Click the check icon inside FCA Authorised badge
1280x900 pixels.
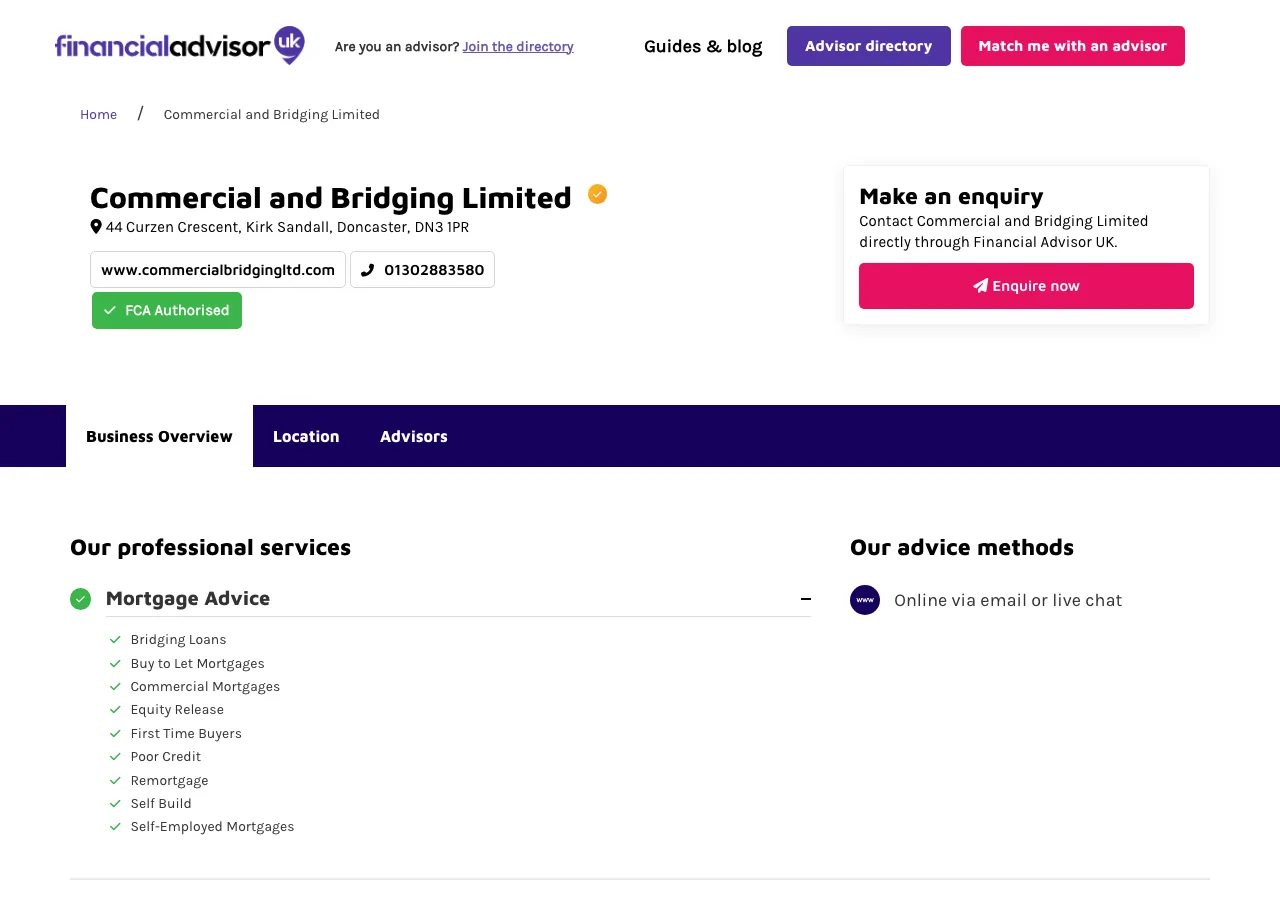click(110, 310)
